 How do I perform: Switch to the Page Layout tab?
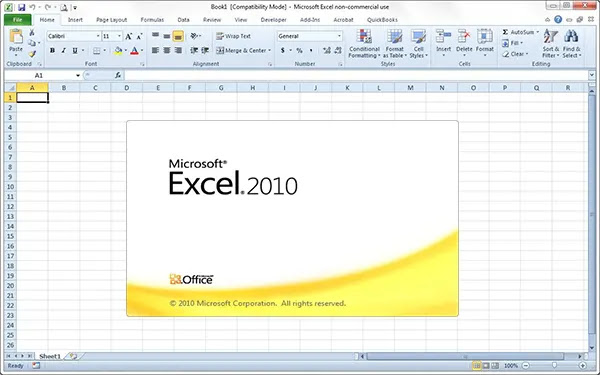tap(111, 20)
